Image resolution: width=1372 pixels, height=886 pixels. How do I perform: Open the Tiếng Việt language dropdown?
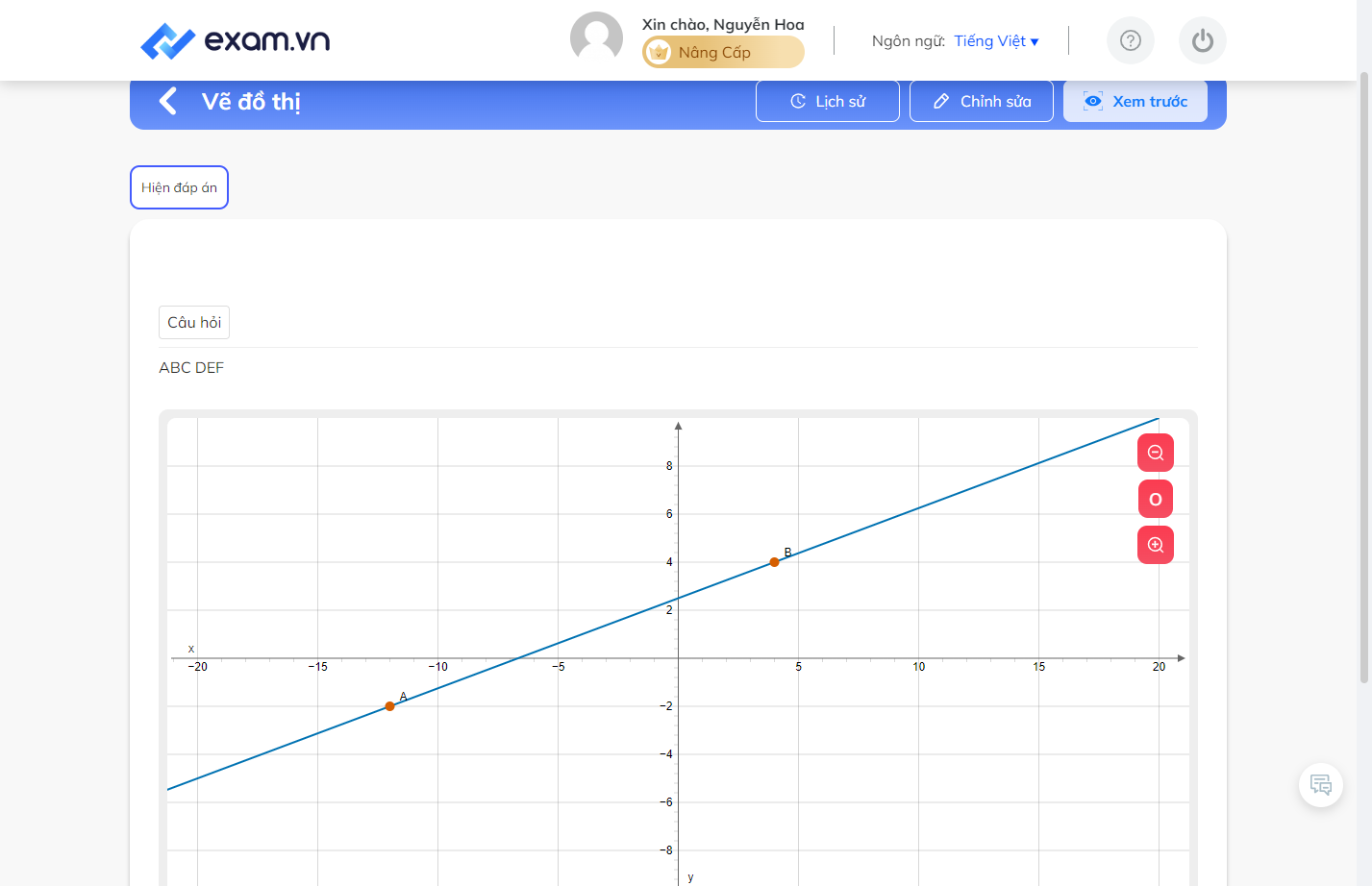[996, 40]
